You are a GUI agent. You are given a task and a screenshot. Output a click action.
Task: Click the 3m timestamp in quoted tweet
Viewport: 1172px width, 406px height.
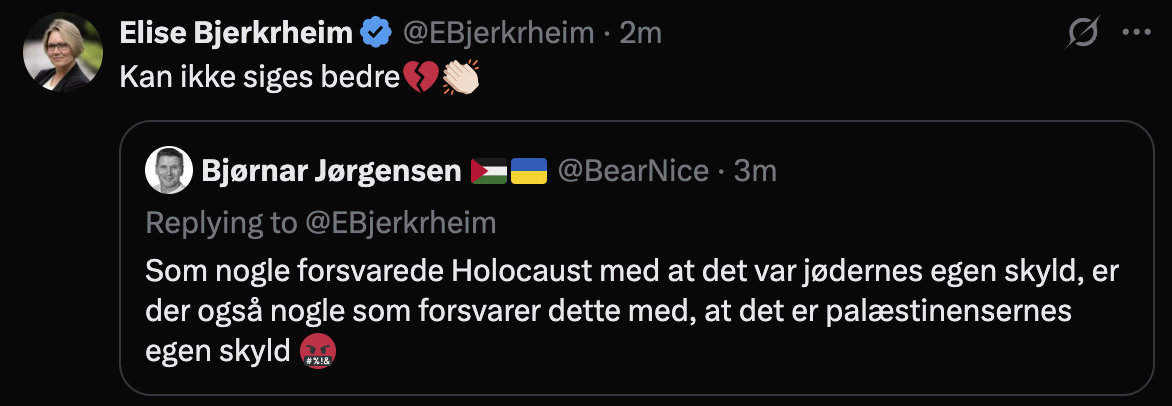click(x=755, y=171)
